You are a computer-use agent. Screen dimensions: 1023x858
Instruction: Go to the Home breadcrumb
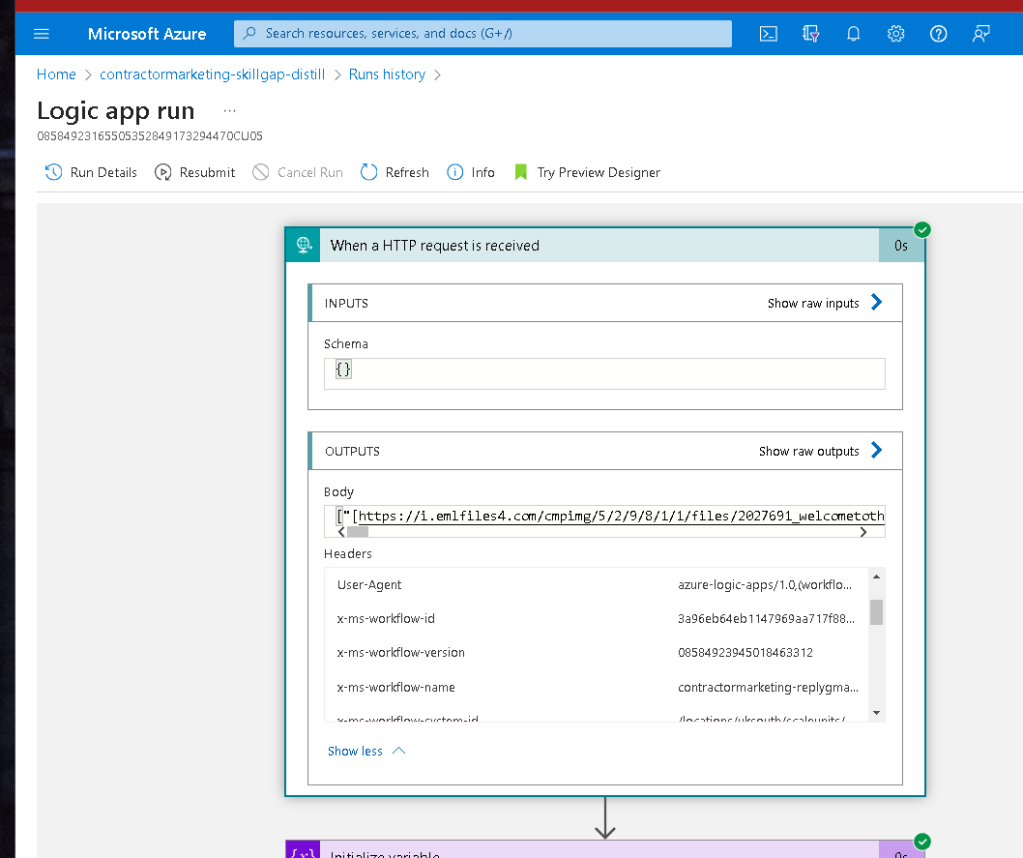(x=56, y=74)
